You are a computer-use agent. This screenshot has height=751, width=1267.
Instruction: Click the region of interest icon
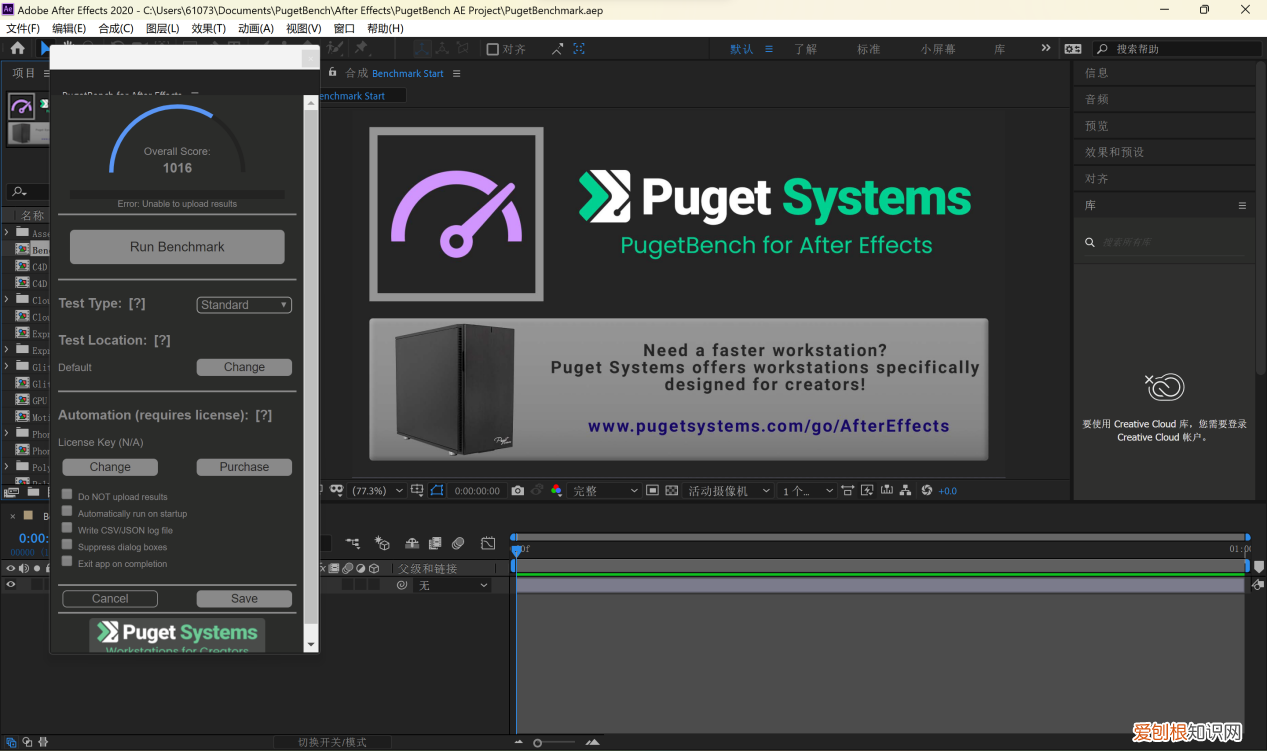652,491
